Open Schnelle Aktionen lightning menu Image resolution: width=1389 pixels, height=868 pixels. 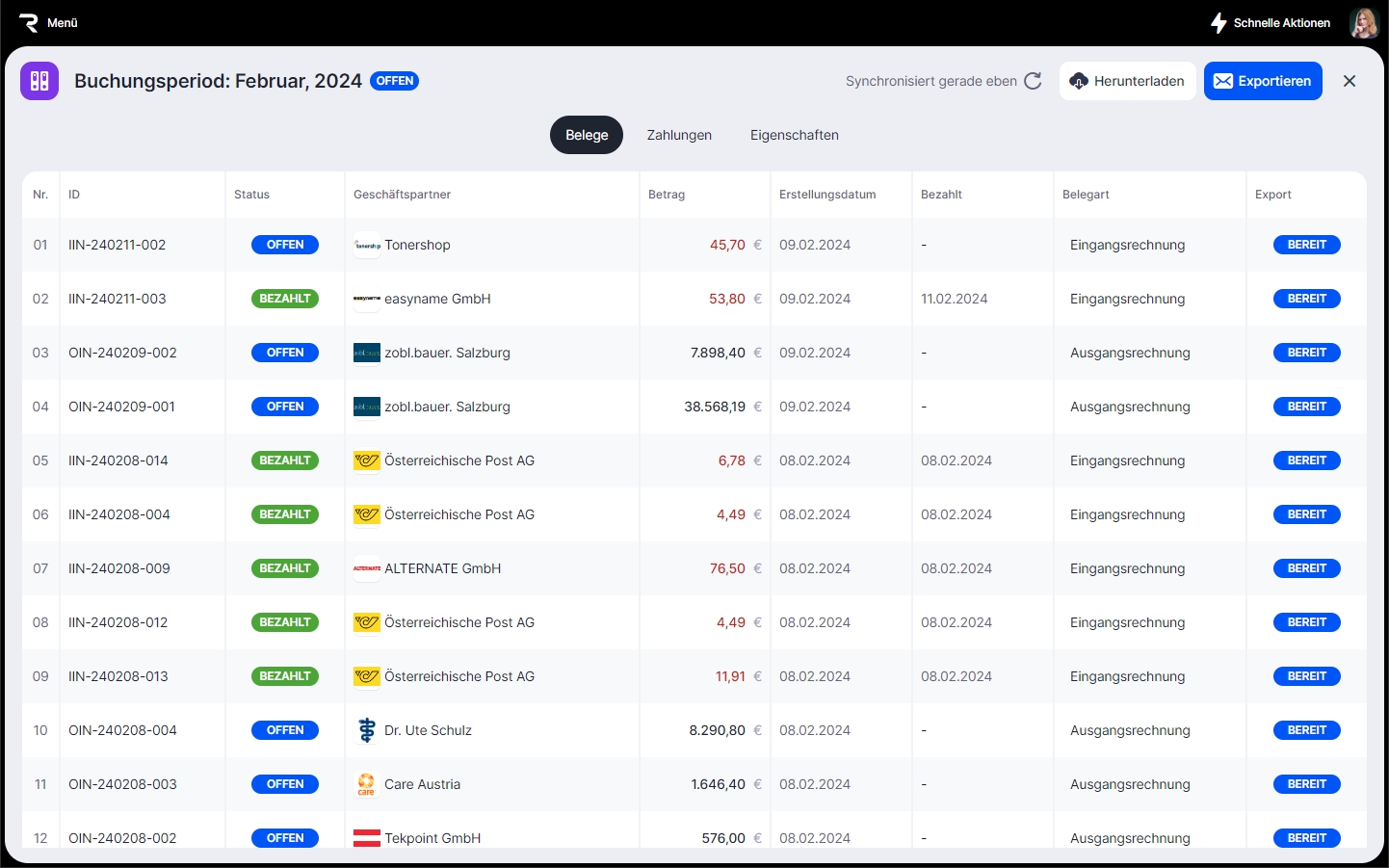(1219, 23)
